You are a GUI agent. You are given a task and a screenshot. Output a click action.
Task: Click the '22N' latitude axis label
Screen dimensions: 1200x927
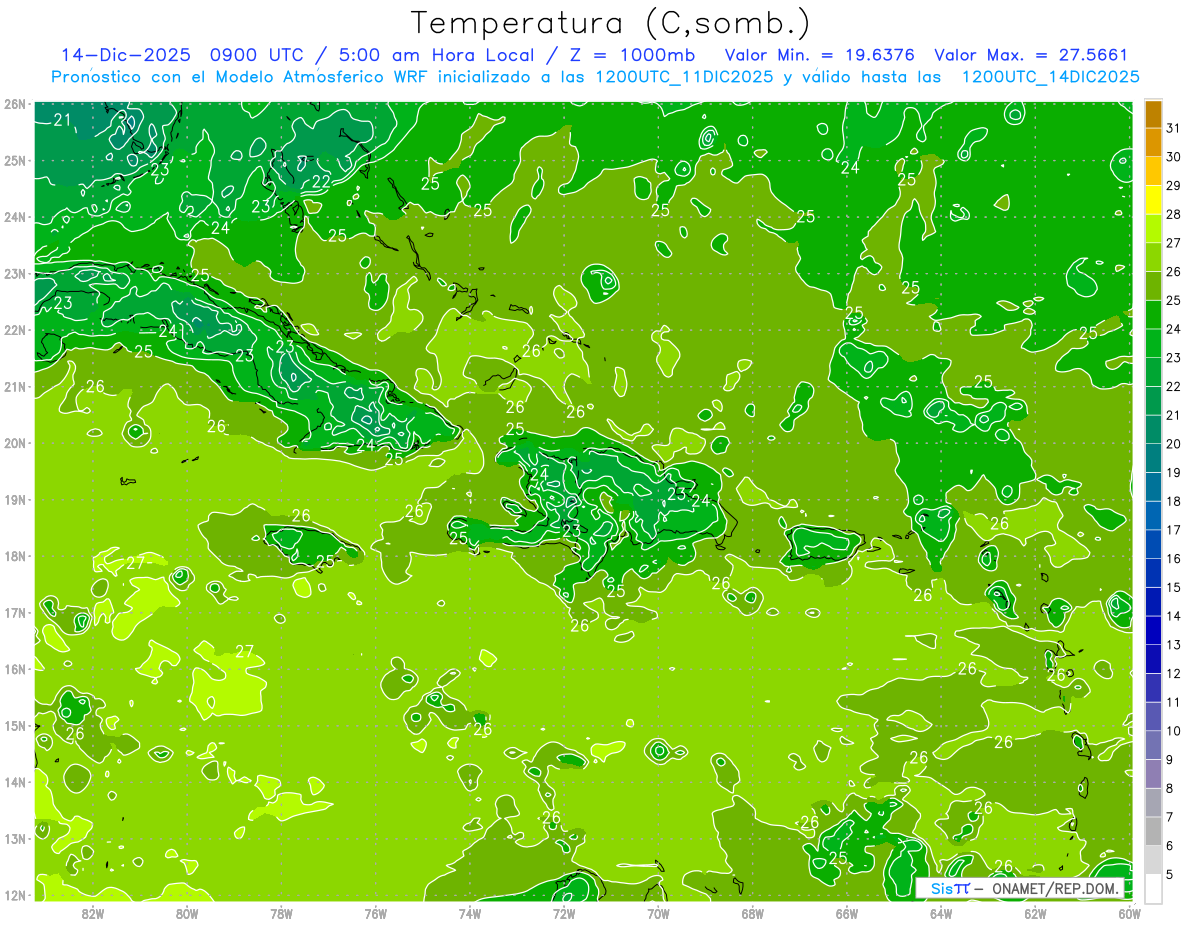(x=14, y=330)
